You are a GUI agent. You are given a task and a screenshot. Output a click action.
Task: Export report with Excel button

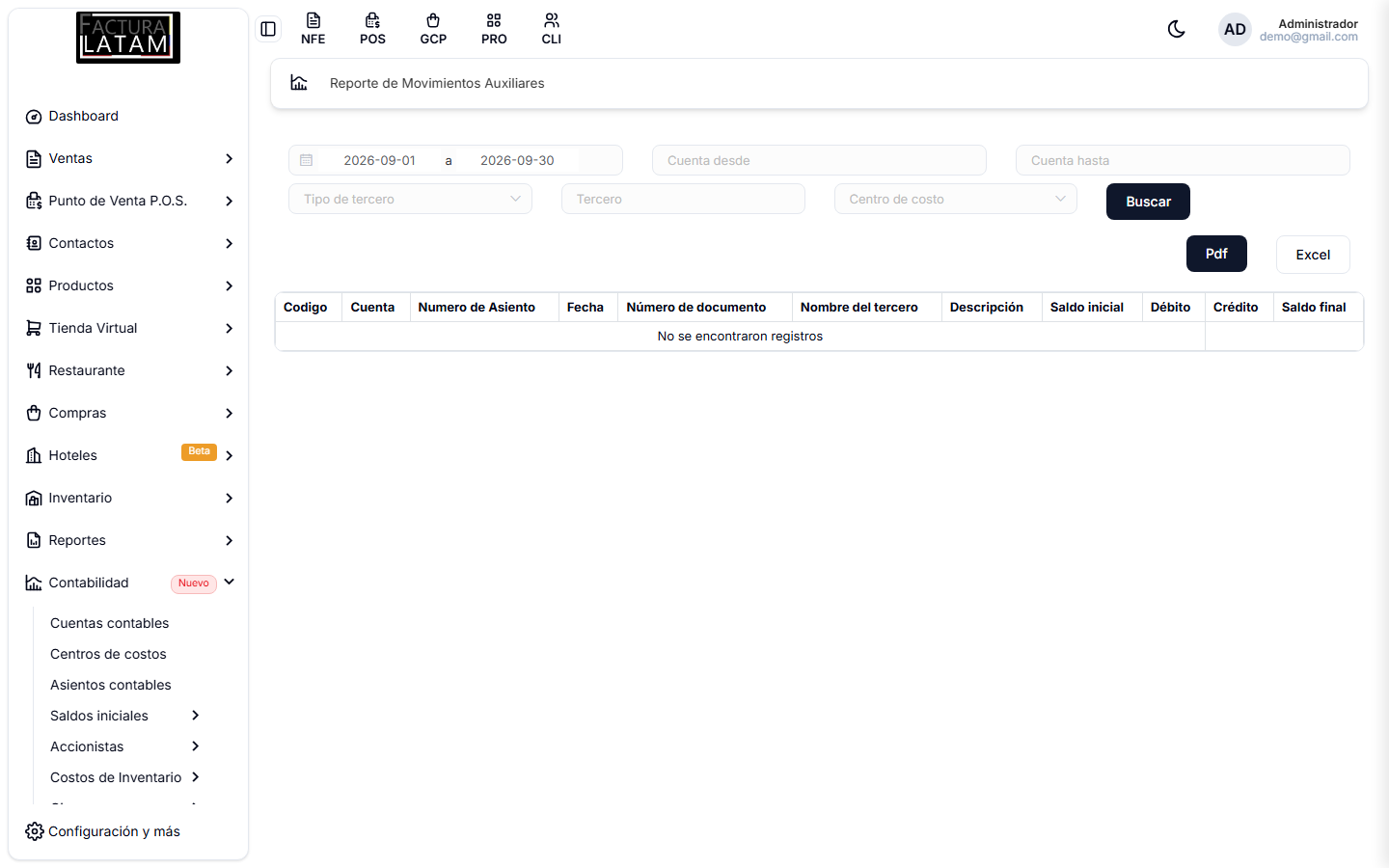1313,255
